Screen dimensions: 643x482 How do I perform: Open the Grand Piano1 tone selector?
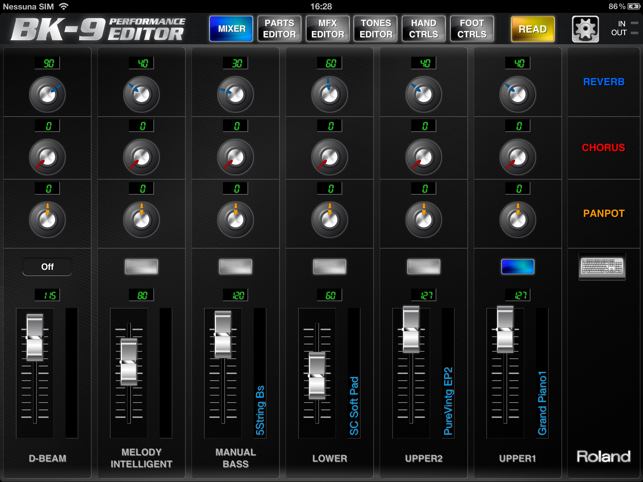pos(543,402)
